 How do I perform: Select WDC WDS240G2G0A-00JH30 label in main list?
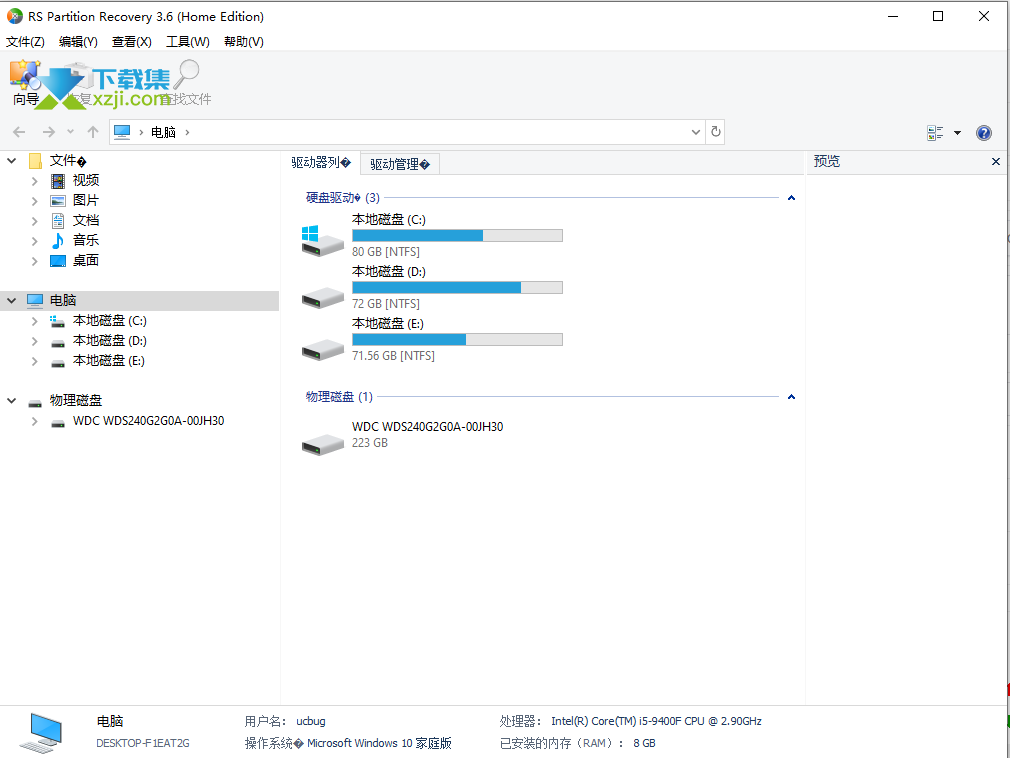pos(428,426)
